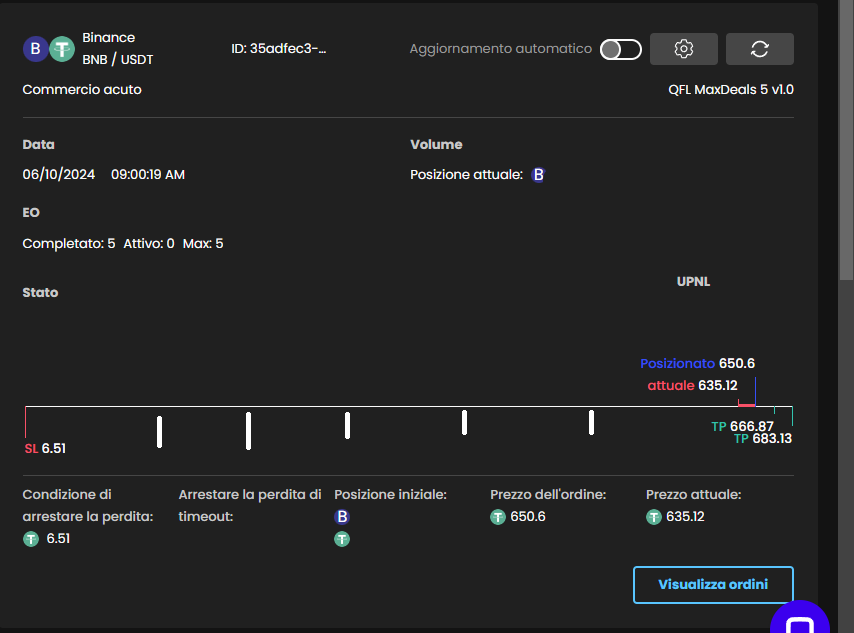Toggle the Aggiornamento automatico switch
The height and width of the screenshot is (633, 854).
point(620,49)
